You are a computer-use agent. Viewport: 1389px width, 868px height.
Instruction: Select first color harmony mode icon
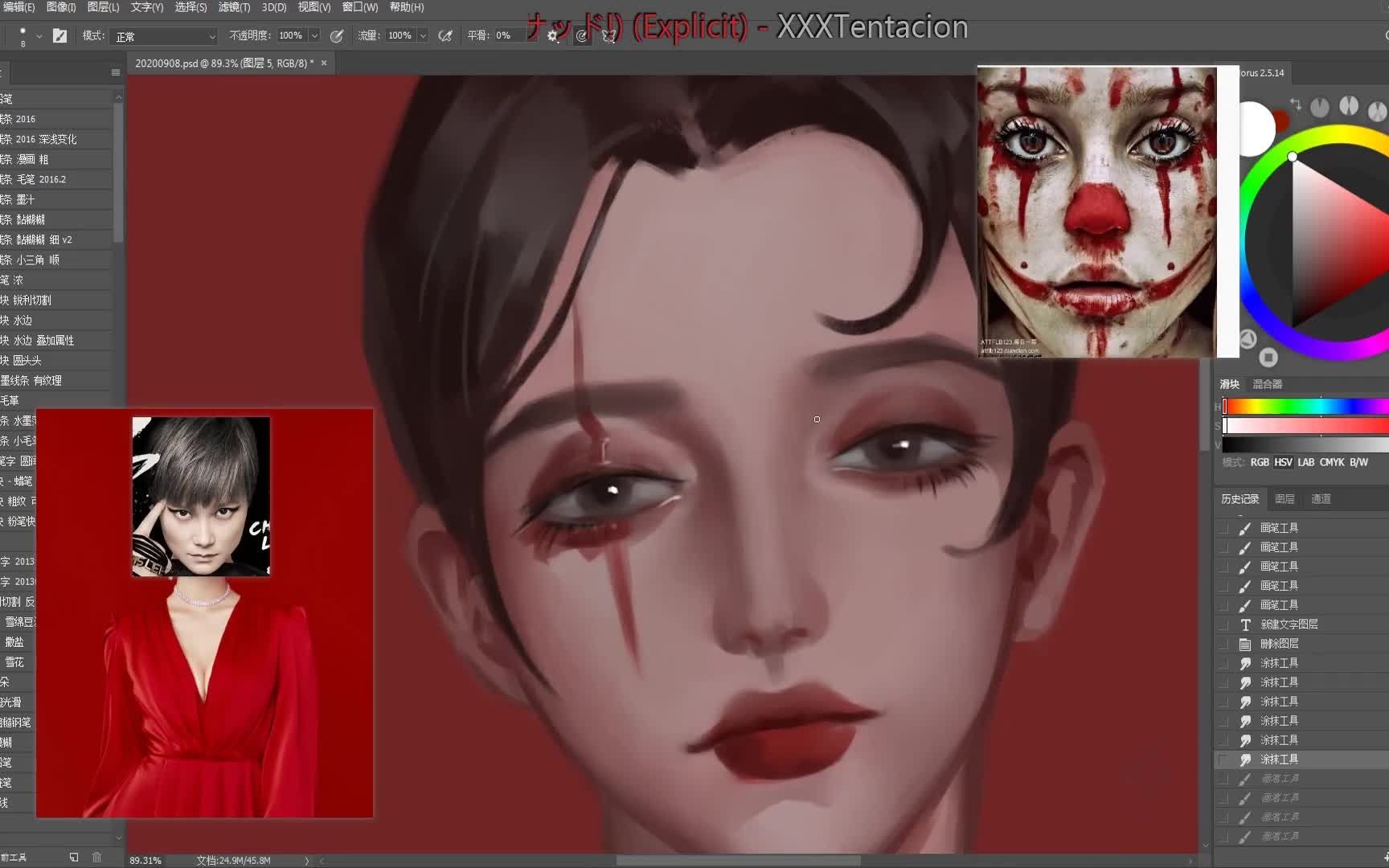click(x=1320, y=107)
